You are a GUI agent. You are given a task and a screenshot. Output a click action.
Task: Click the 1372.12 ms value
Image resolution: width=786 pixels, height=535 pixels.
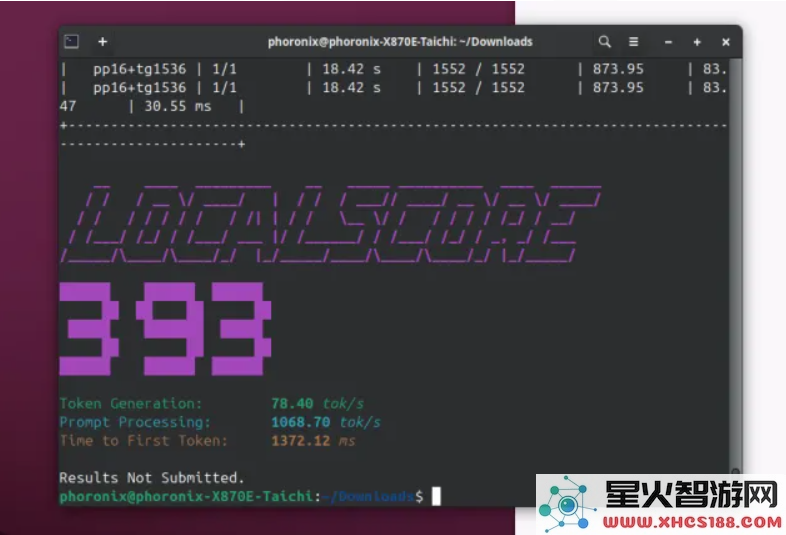(313, 441)
